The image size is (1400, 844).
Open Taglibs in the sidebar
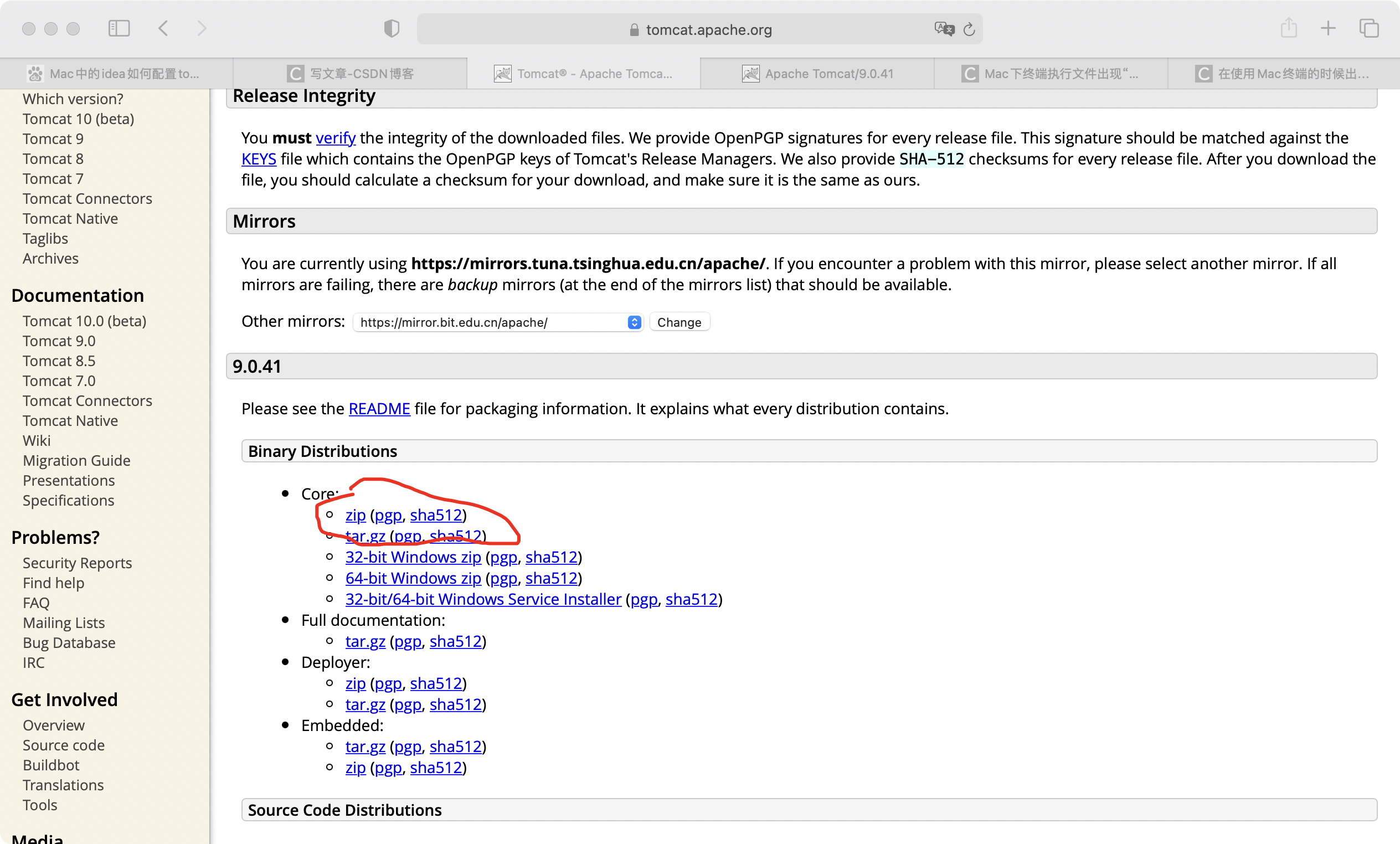(x=45, y=238)
